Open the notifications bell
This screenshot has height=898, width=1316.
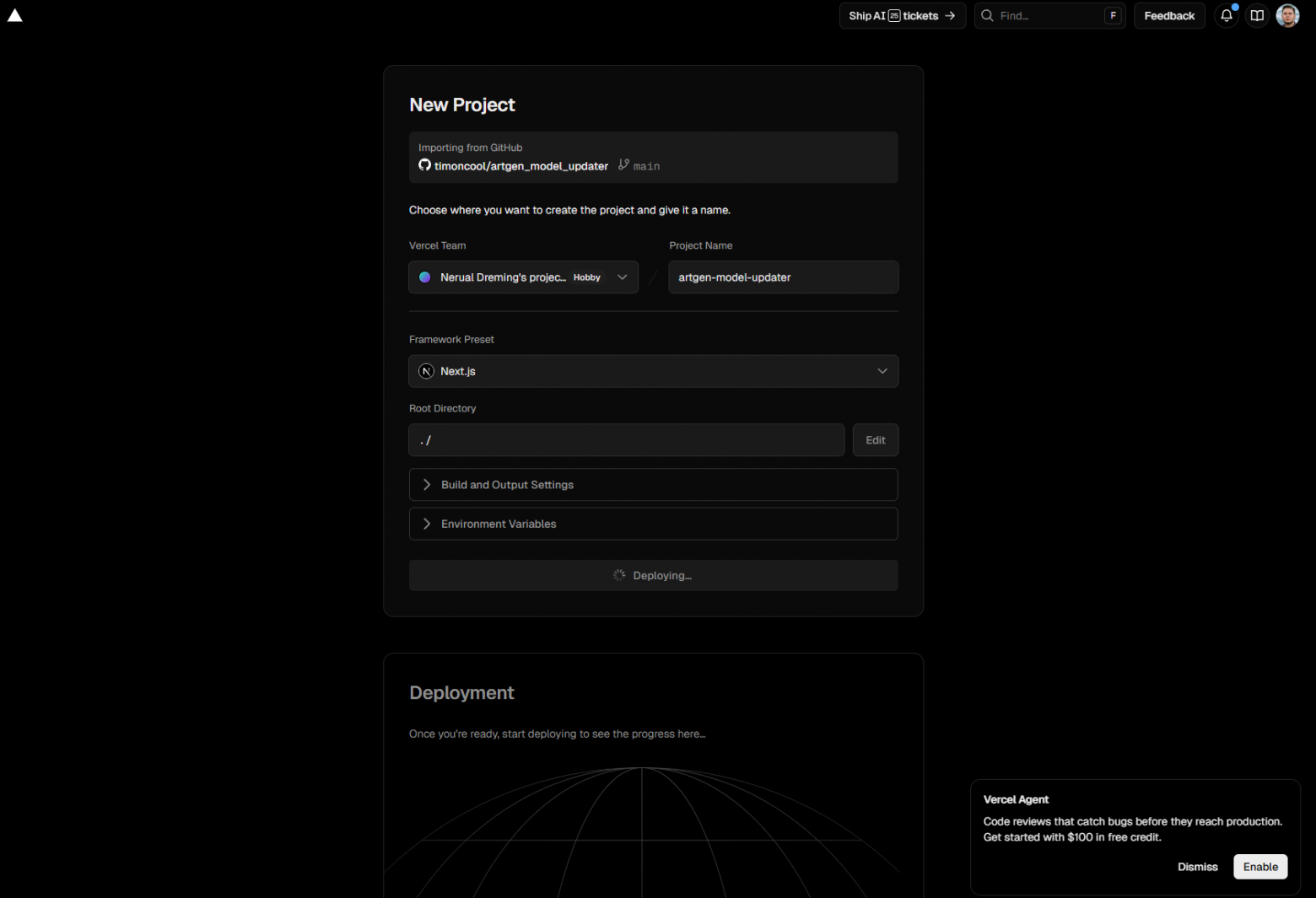(1227, 16)
